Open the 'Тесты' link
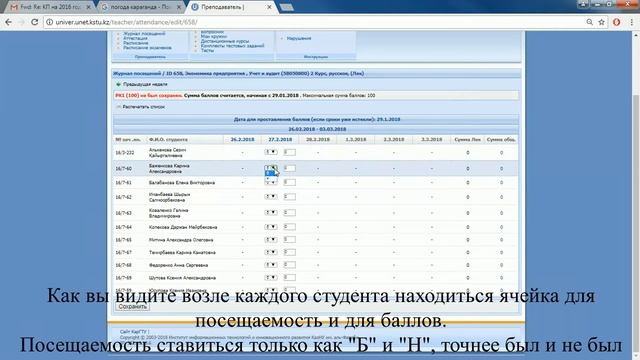Screen dimensions: 640x360 point(207,51)
